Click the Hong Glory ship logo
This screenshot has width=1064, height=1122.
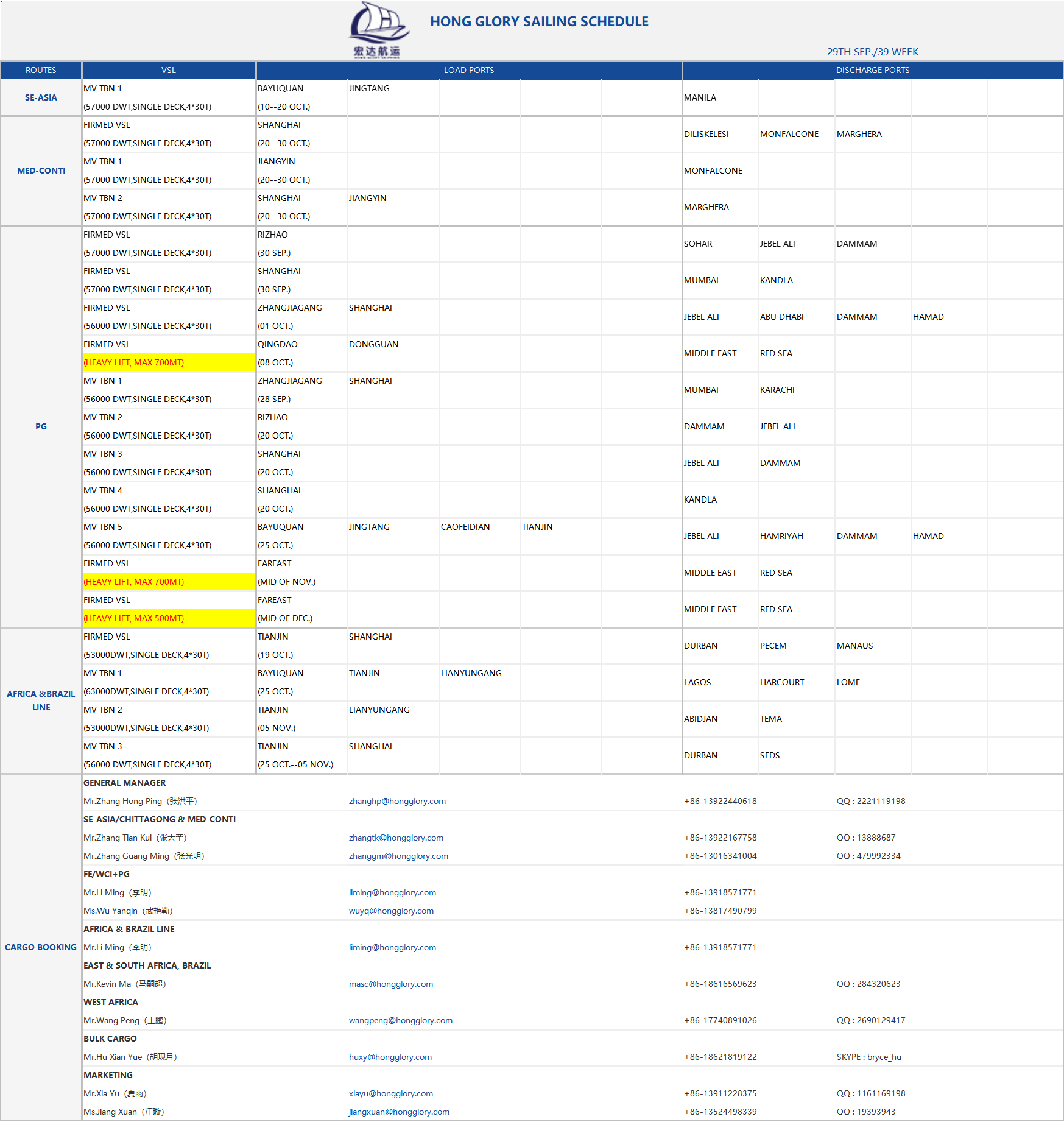click(x=378, y=29)
